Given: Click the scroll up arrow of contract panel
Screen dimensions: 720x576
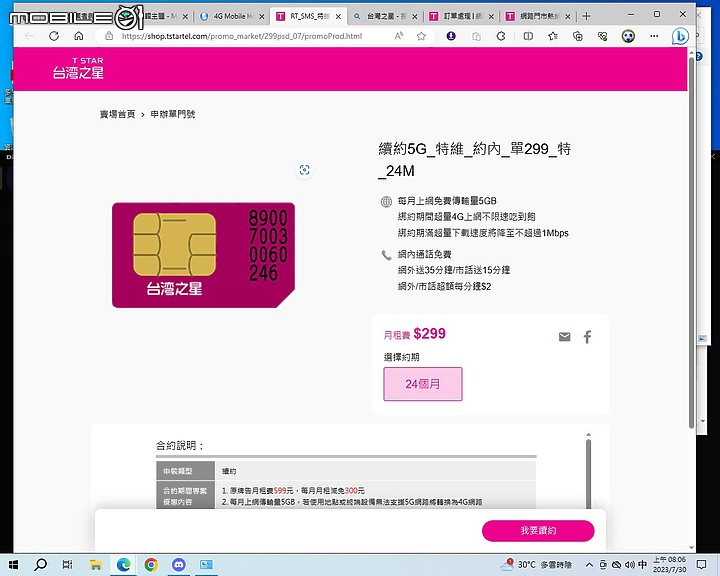Looking at the screenshot, I should 588,435.
